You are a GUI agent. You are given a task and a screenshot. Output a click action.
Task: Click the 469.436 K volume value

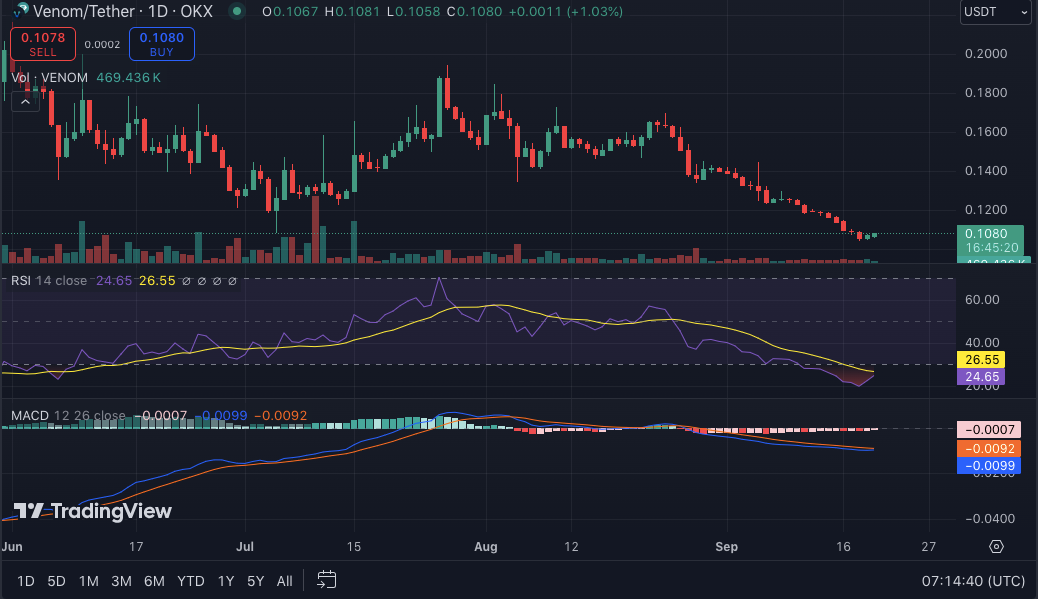pyautogui.click(x=128, y=77)
